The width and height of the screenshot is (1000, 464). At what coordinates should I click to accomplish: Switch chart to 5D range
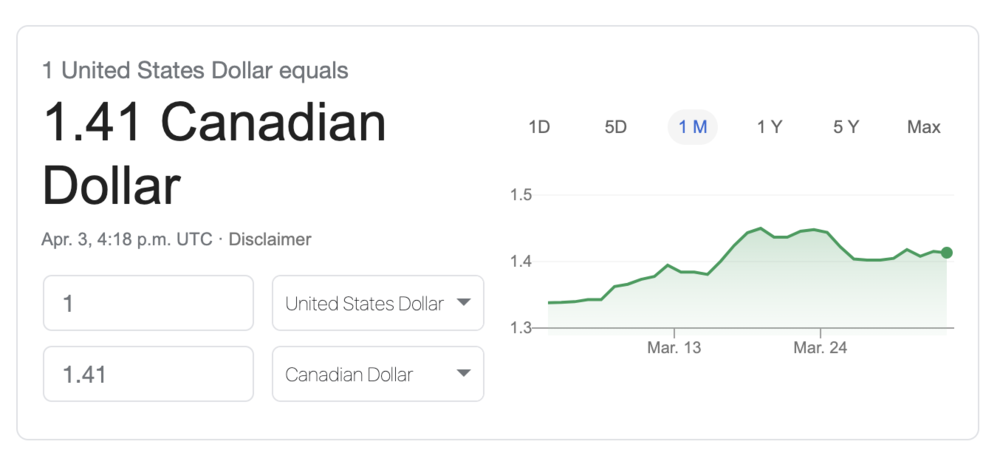[615, 127]
